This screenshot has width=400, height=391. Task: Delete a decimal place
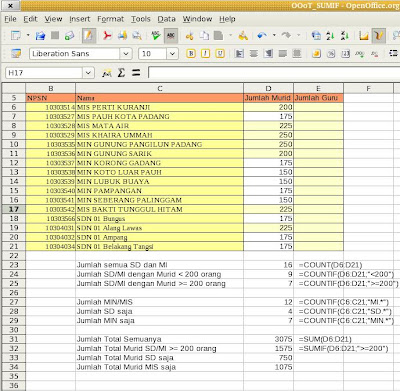tap(374, 53)
